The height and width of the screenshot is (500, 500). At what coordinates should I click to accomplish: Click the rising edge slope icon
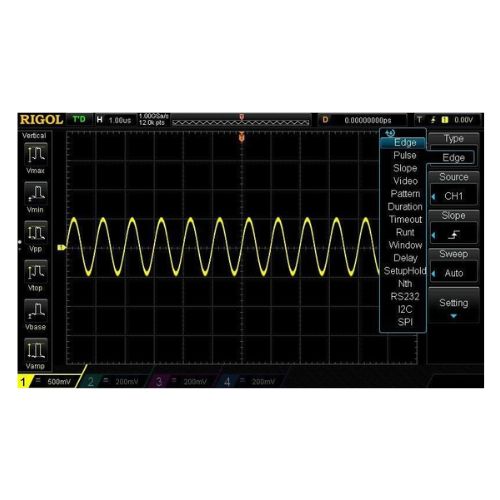(x=454, y=235)
